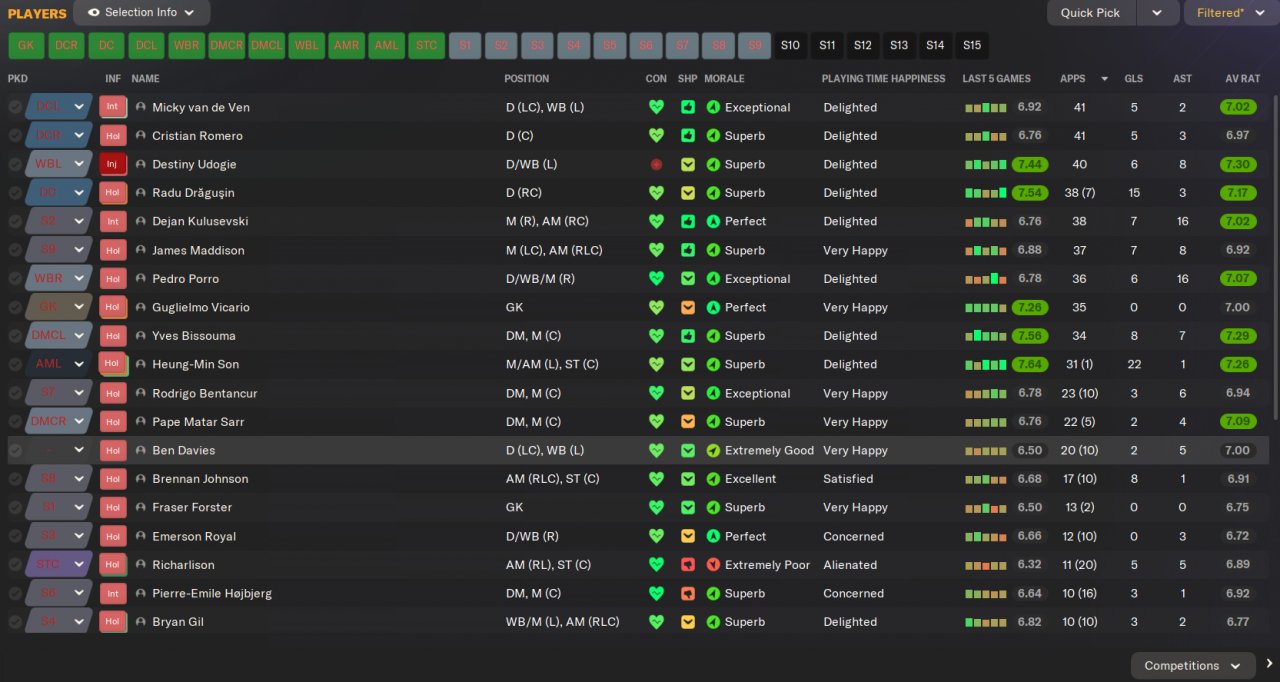The image size is (1280, 682).
Task: Click Richarlison's Extremely Poor morale icon
Action: click(x=713, y=565)
